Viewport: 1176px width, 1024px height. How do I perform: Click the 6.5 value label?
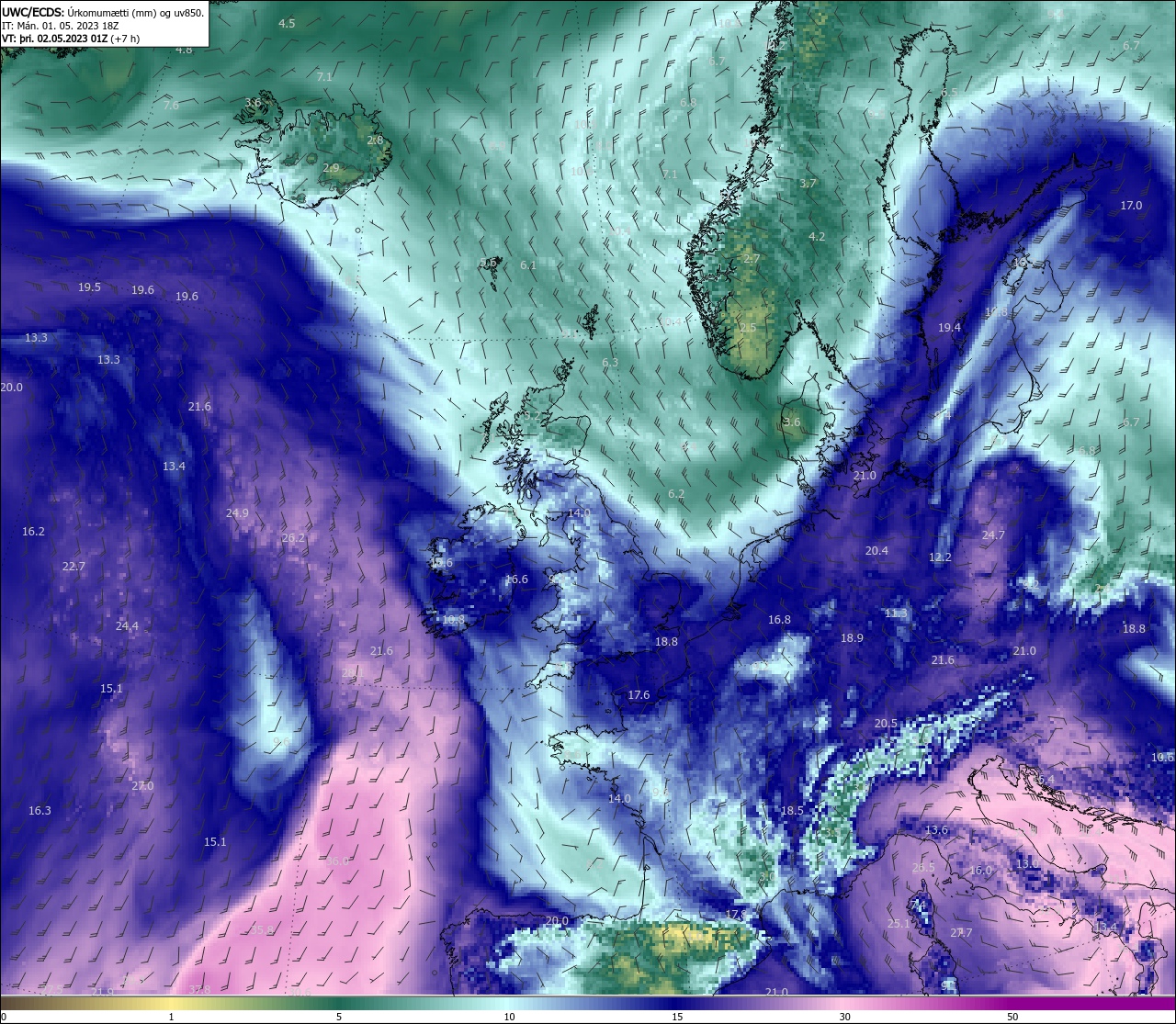coord(949,92)
